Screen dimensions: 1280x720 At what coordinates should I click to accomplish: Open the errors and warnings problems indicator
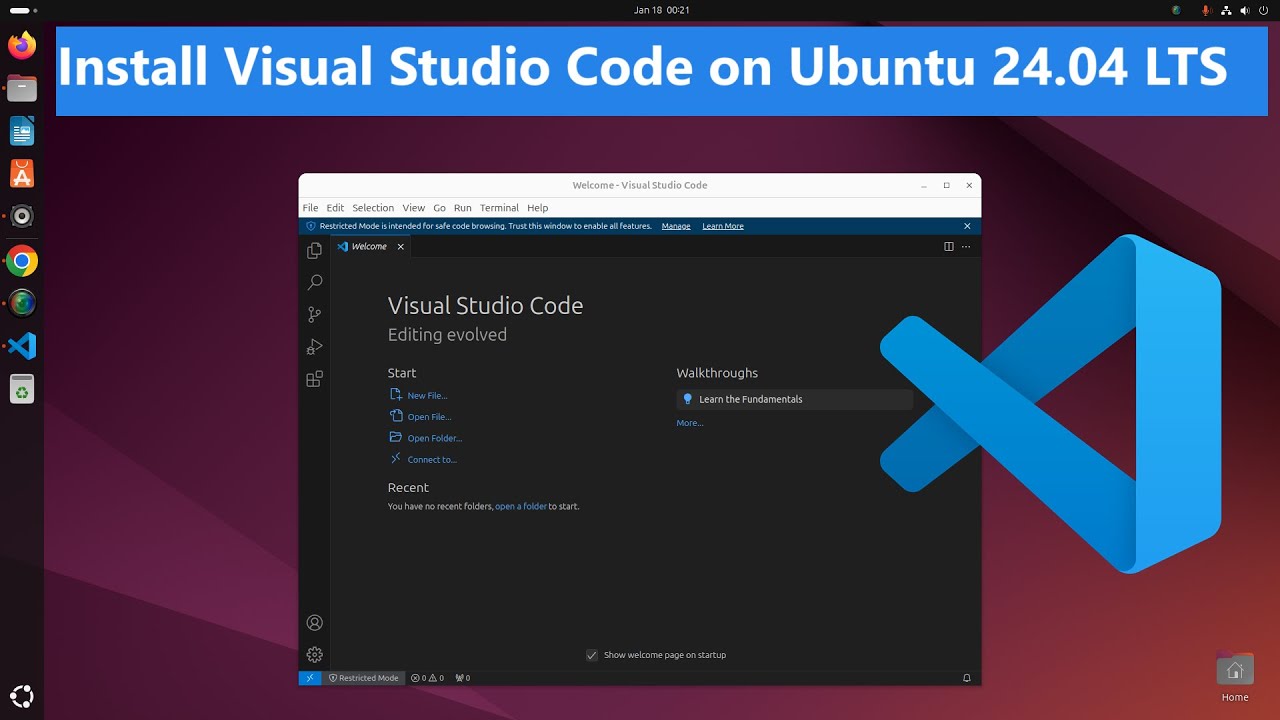click(427, 678)
